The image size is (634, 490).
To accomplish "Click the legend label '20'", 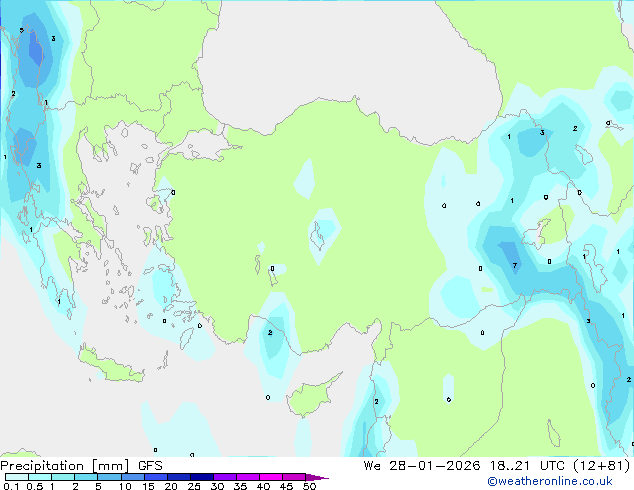I will point(171,486).
